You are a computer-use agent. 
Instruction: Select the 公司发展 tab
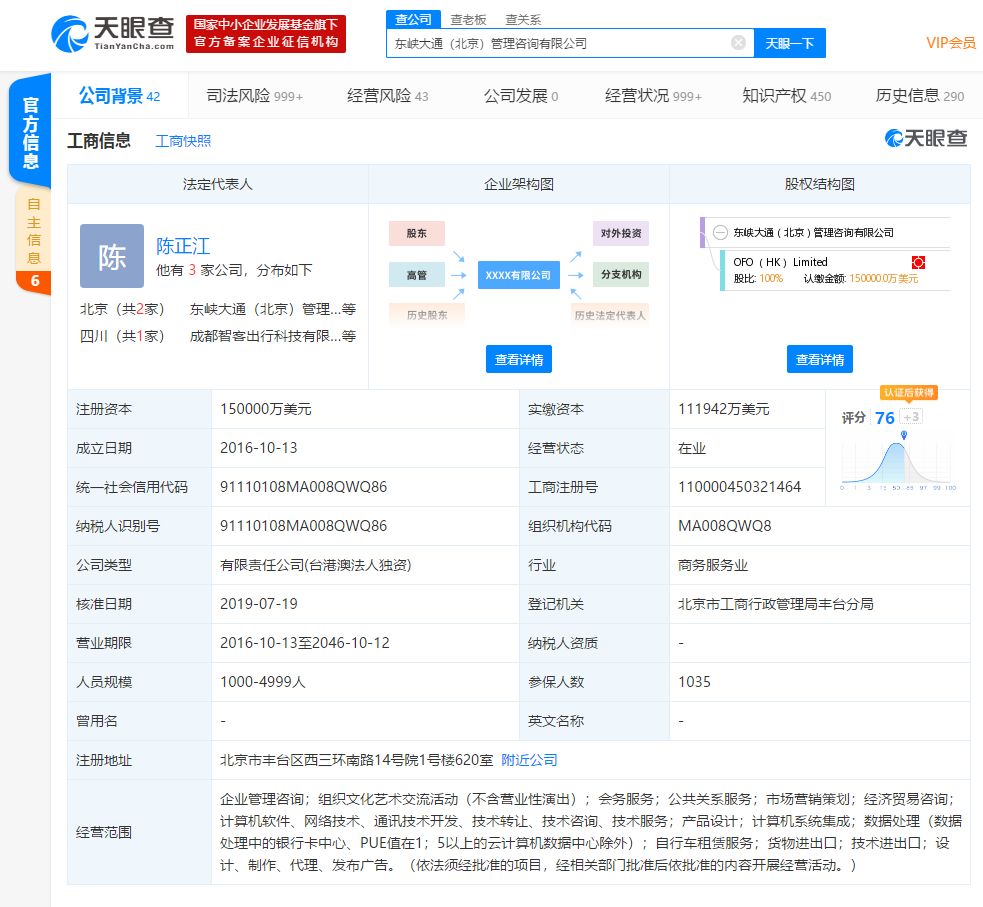pos(520,96)
